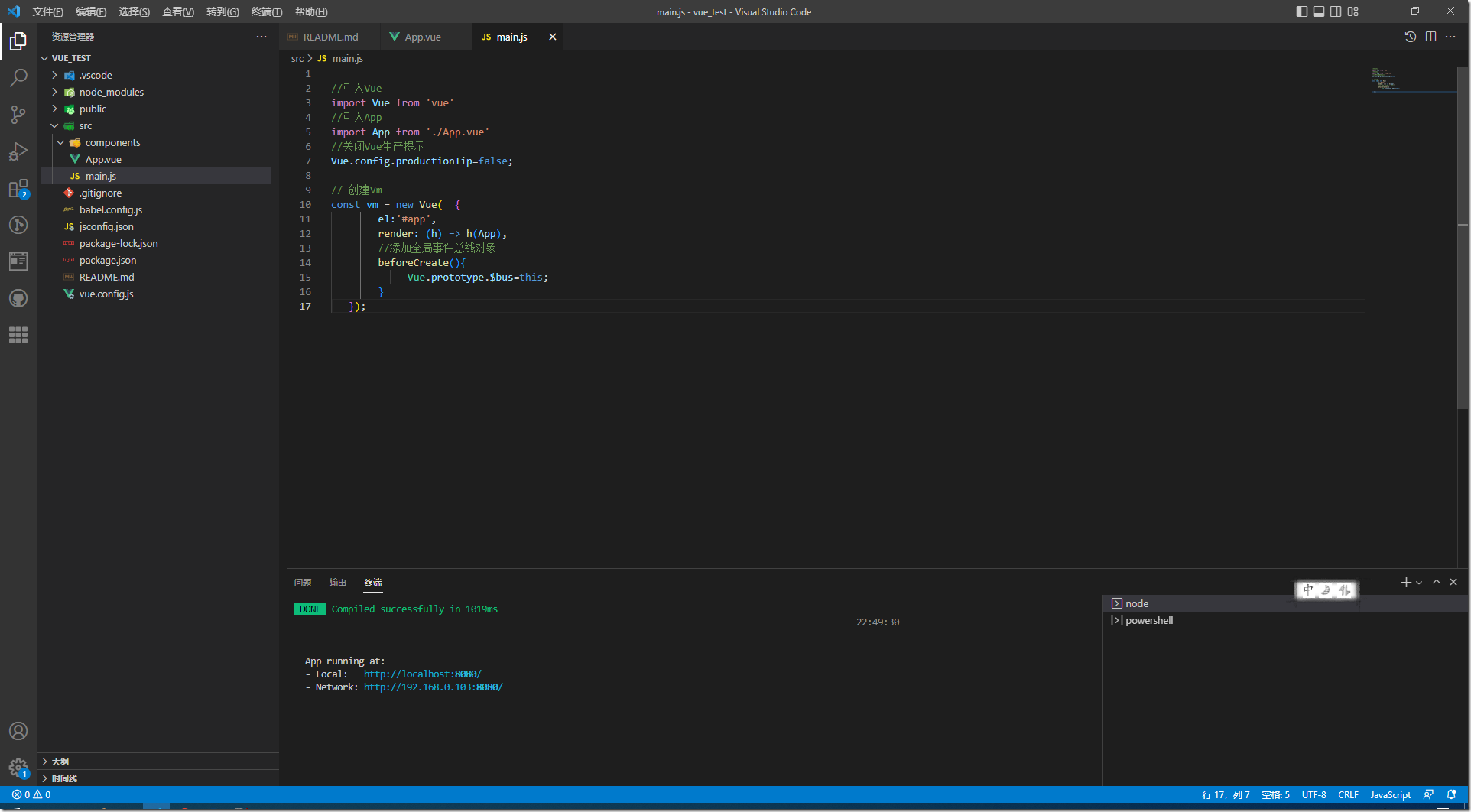Toggle secondary side bar layout icon
Viewport: 1471px width, 812px height.
click(1336, 11)
